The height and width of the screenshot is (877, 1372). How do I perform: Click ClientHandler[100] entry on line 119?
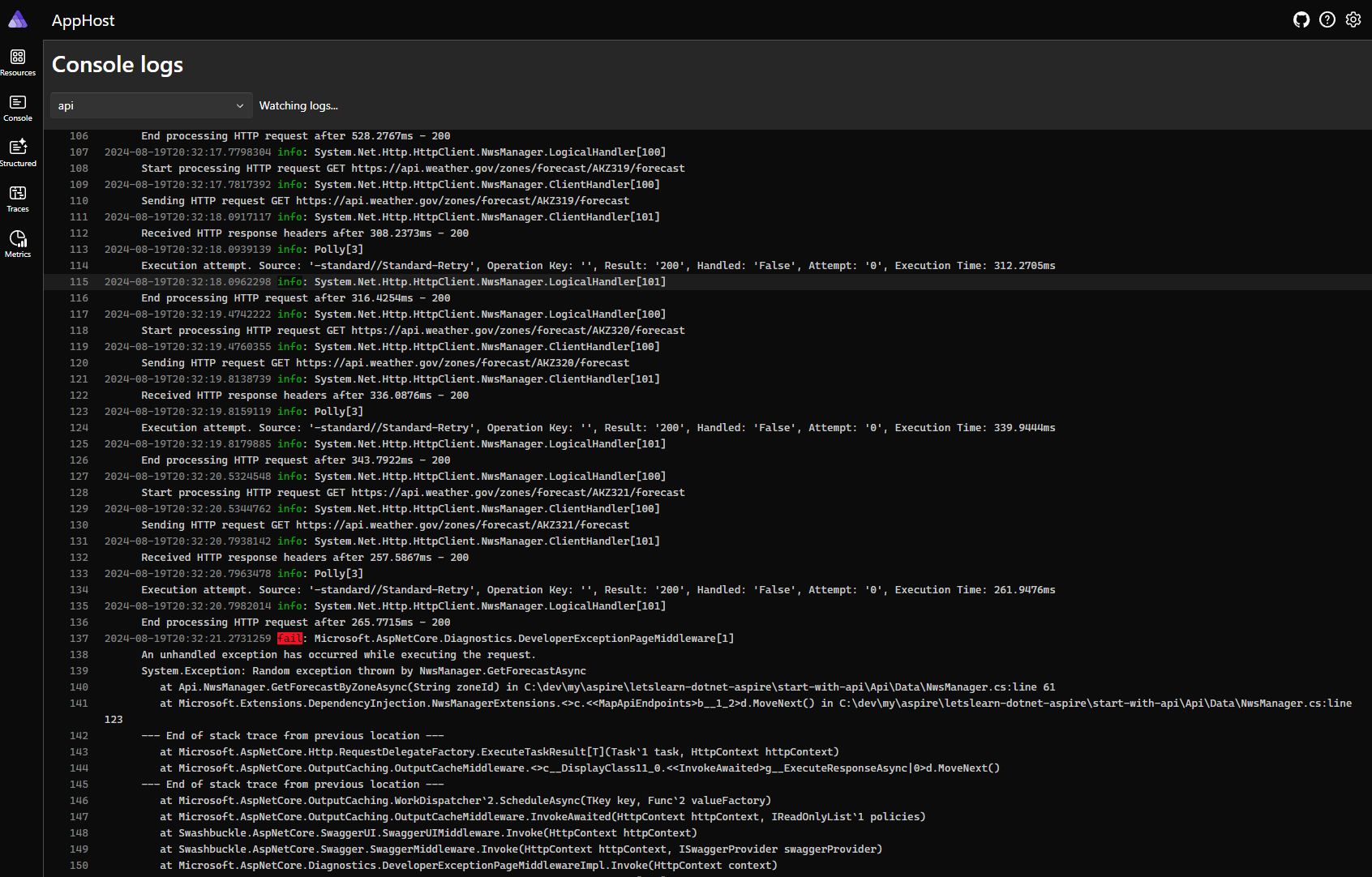coord(487,347)
